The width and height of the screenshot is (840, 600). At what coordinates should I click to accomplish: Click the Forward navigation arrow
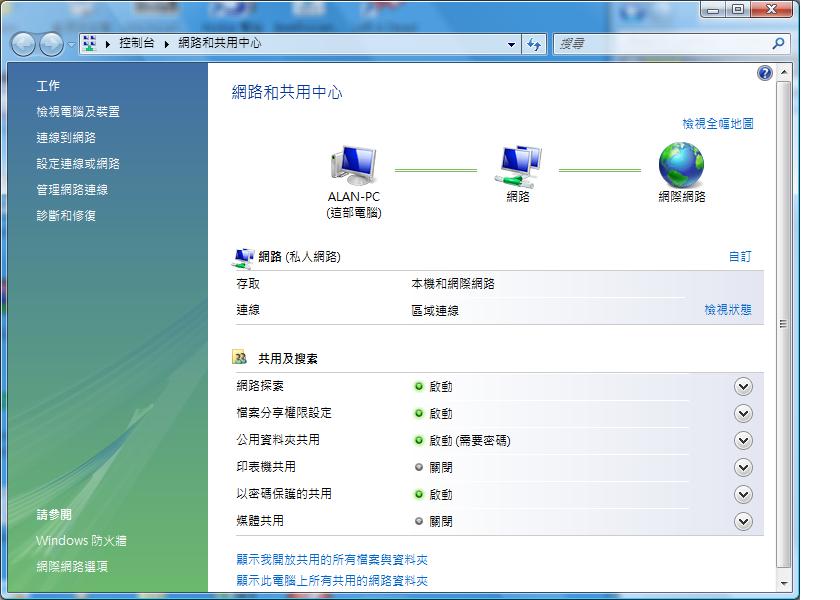click(x=49, y=44)
